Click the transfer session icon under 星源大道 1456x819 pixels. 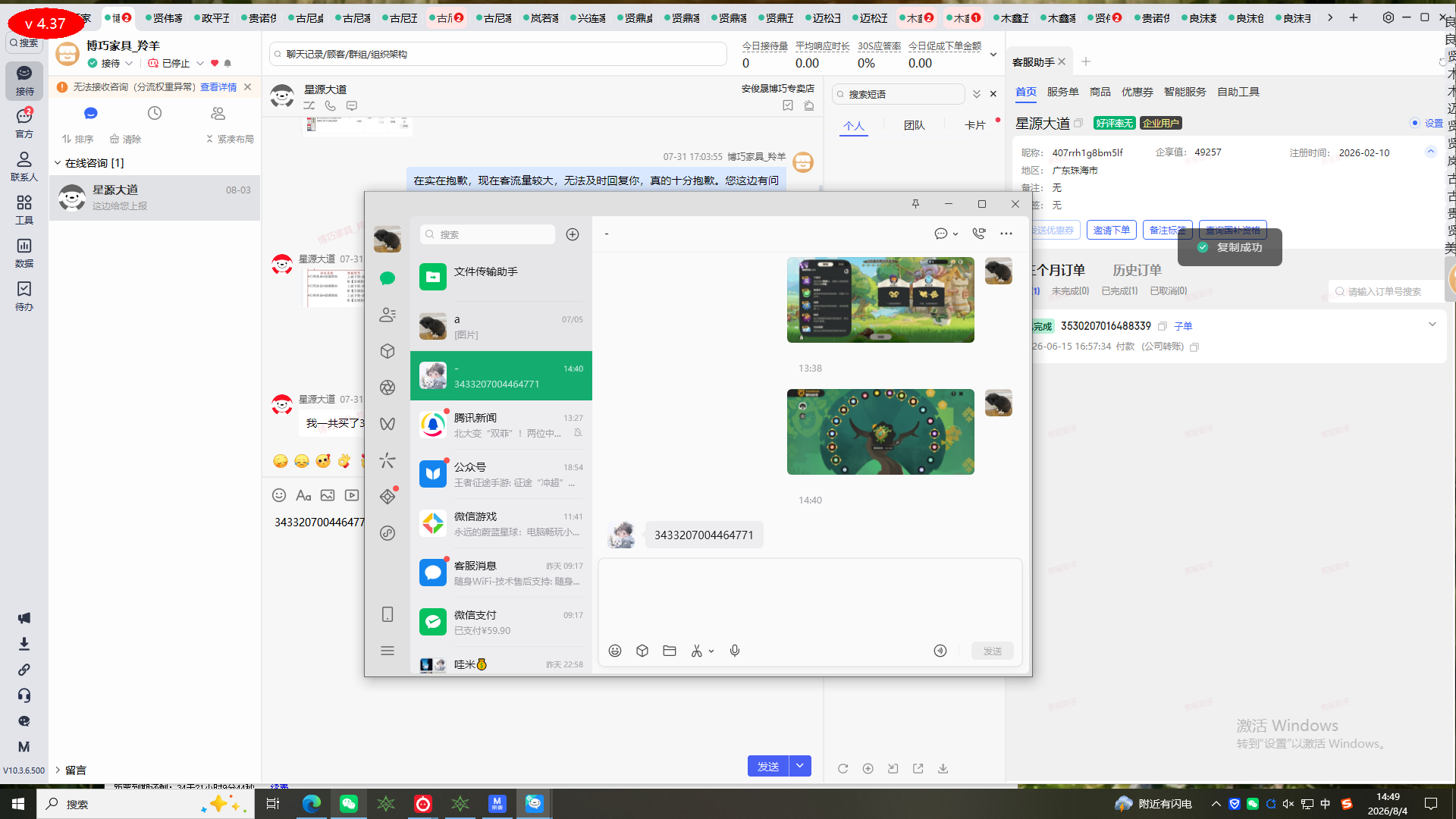(x=309, y=106)
